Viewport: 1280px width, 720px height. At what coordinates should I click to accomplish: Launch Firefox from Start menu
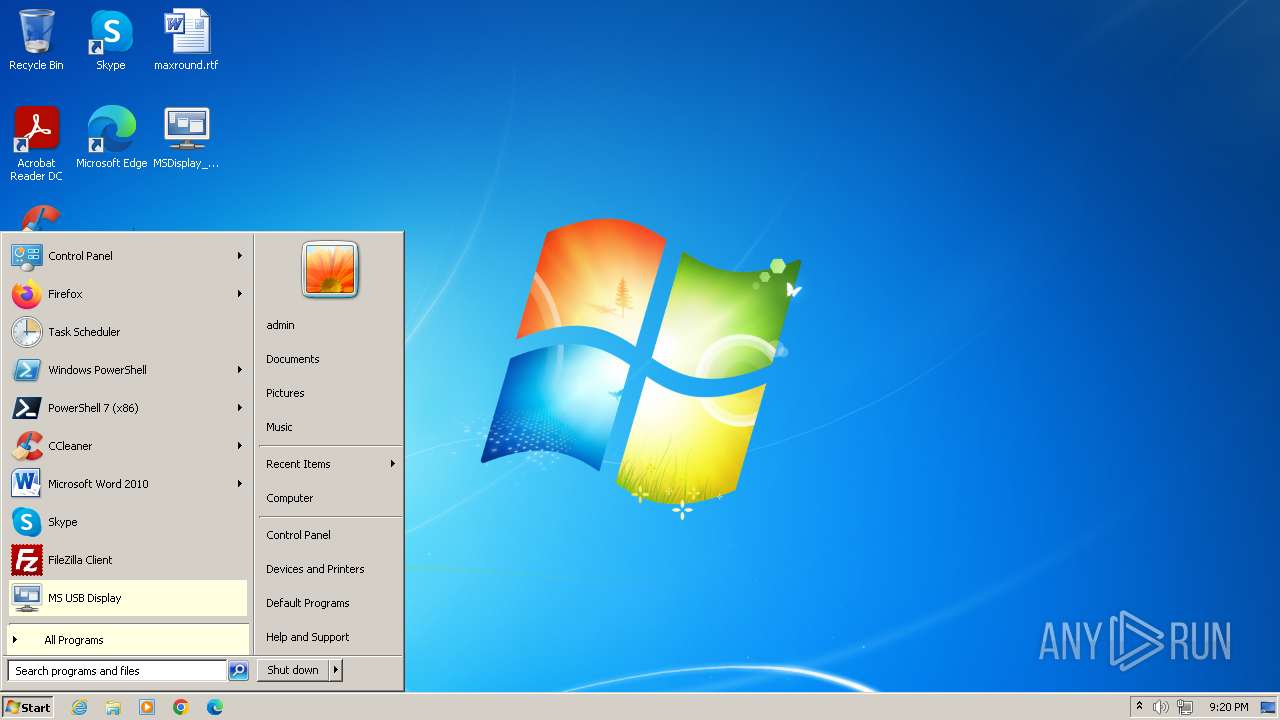pyautogui.click(x=128, y=294)
